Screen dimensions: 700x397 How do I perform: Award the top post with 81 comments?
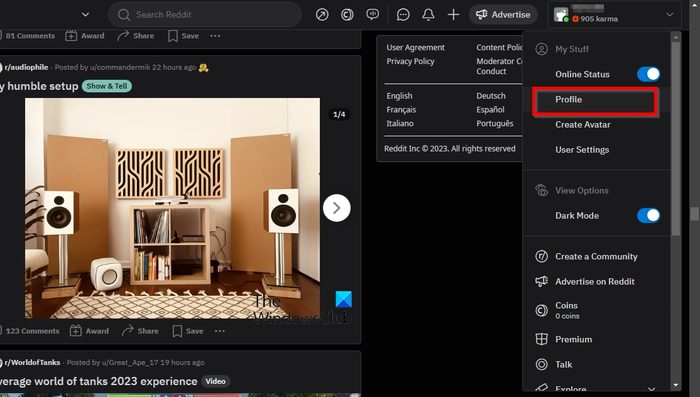coord(85,36)
